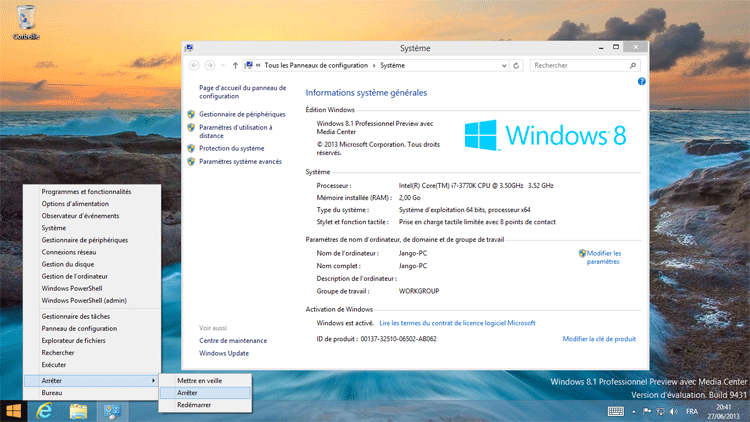Viewport: 750px width, 422px height.
Task: Expand the Arrêter submenu entry
Action: point(90,380)
